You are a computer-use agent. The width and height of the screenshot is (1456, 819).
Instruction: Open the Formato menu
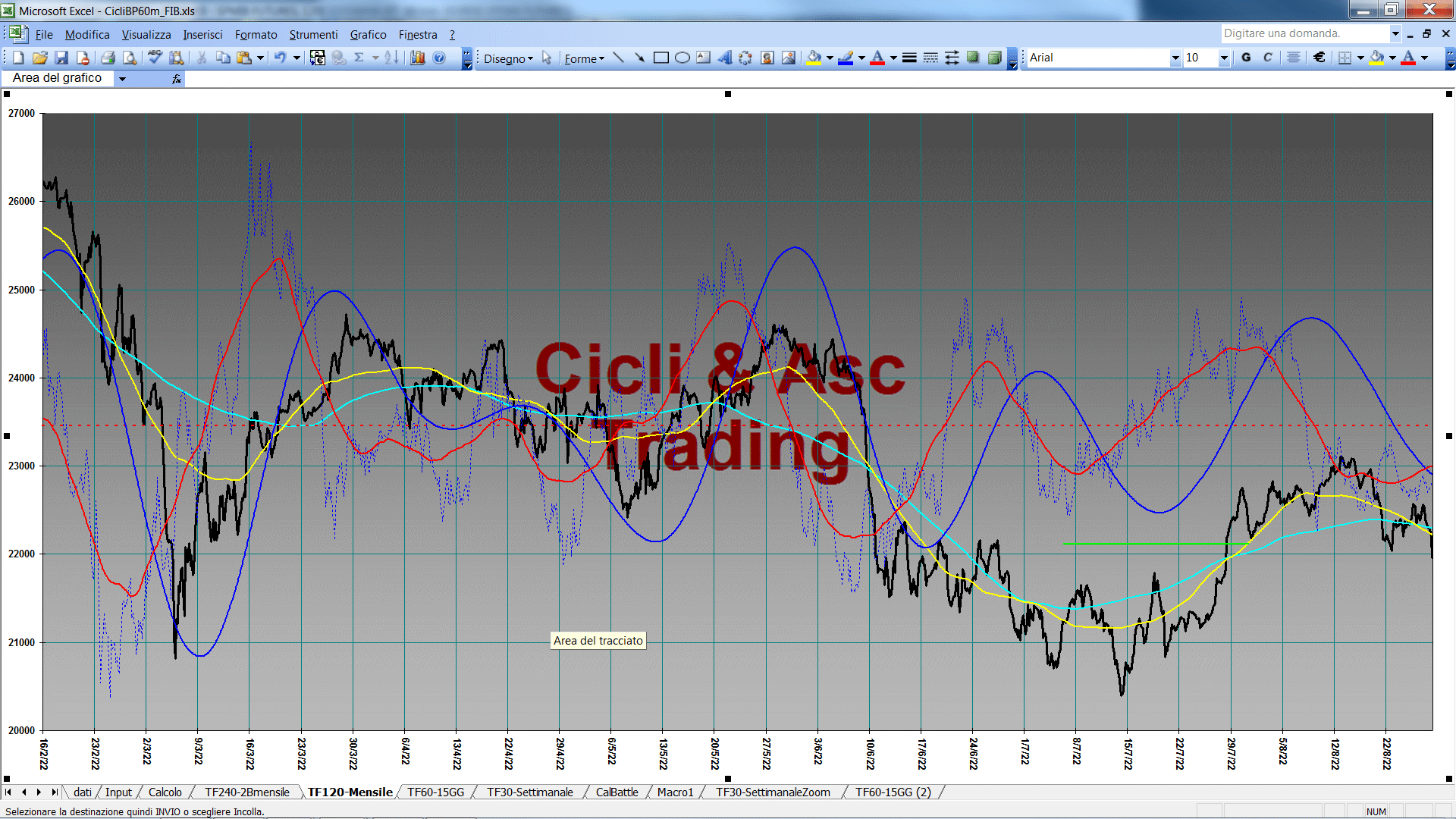(256, 35)
